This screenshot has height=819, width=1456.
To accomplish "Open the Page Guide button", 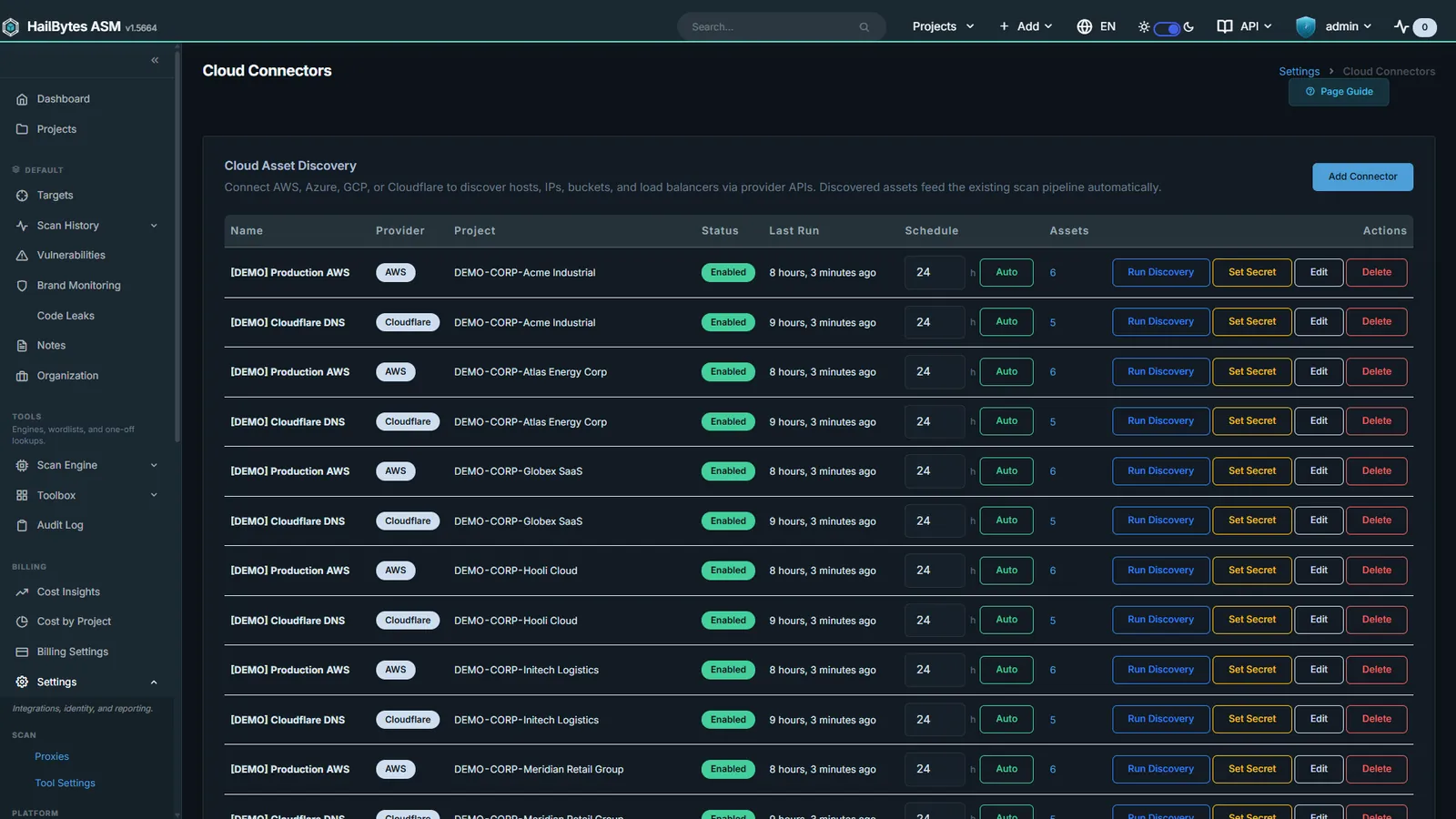I will 1339,92.
